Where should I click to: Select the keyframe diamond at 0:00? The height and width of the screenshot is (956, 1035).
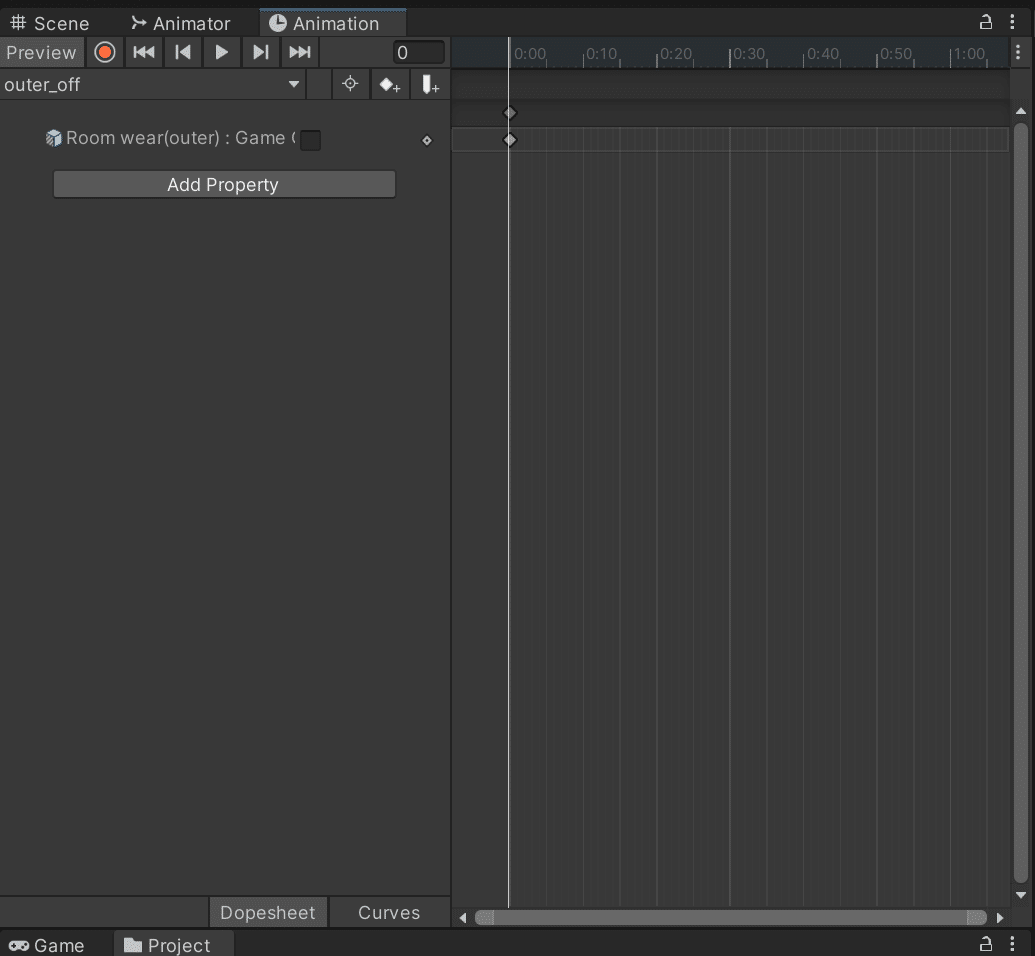(509, 139)
